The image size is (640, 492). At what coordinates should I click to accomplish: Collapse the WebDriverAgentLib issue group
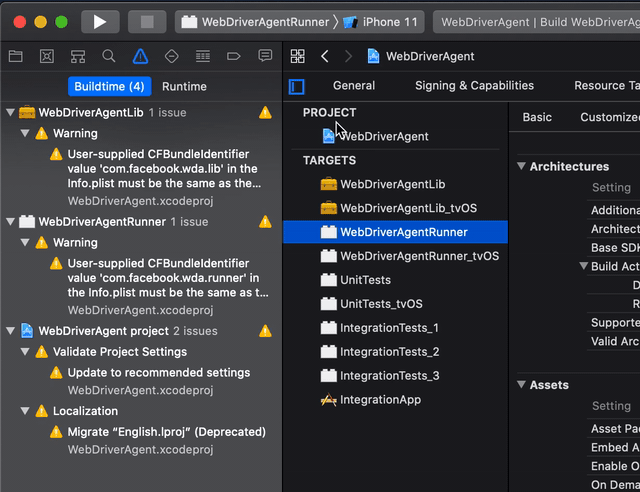(11, 112)
